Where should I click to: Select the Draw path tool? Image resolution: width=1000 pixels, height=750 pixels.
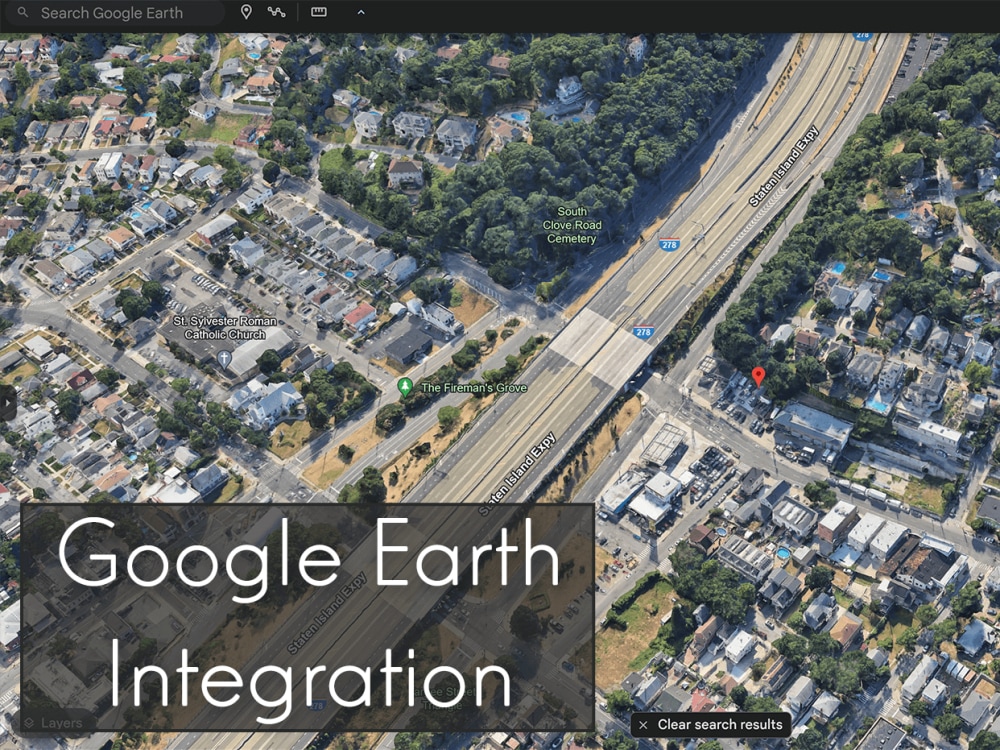click(x=276, y=12)
